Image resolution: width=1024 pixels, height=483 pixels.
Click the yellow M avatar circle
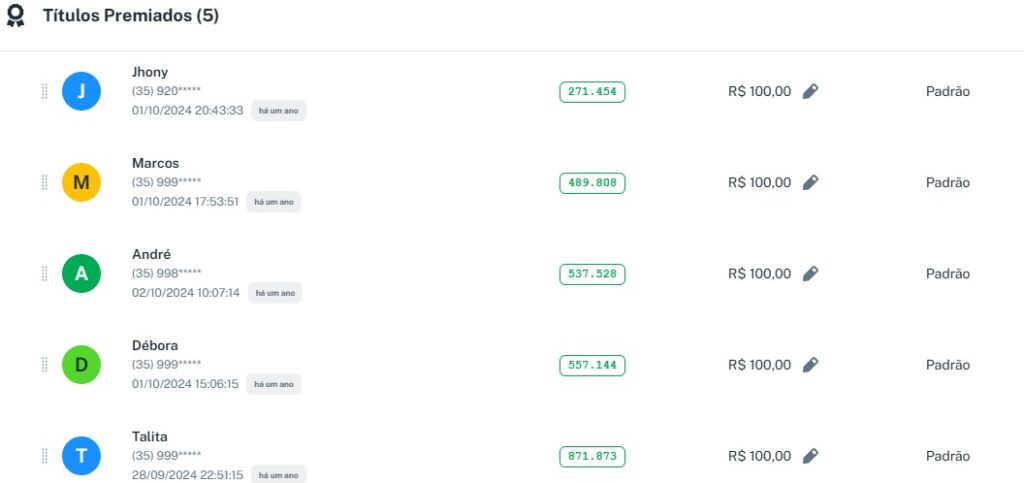click(x=81, y=183)
